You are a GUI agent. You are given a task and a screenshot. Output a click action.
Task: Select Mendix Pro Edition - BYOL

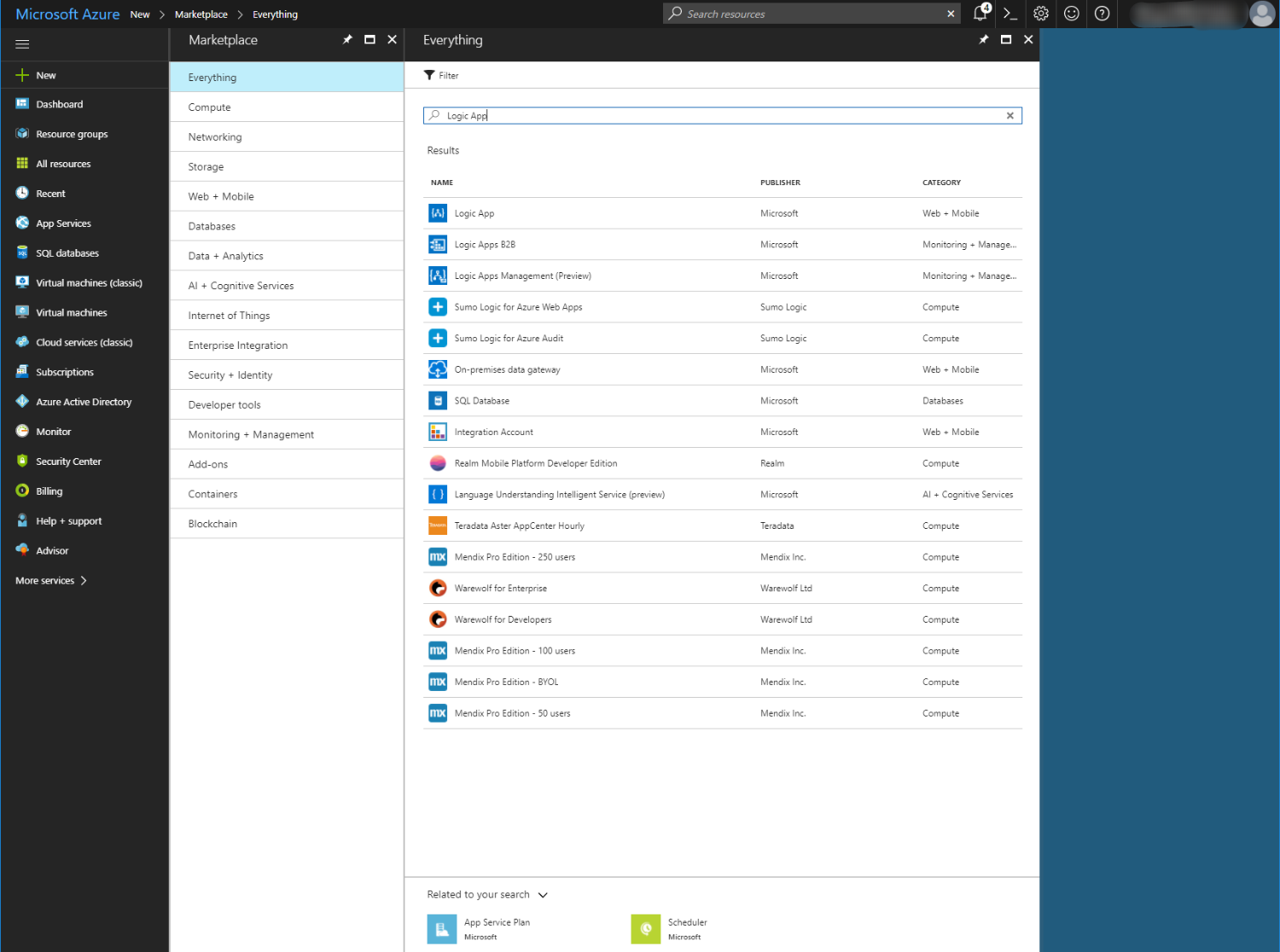tap(723, 682)
